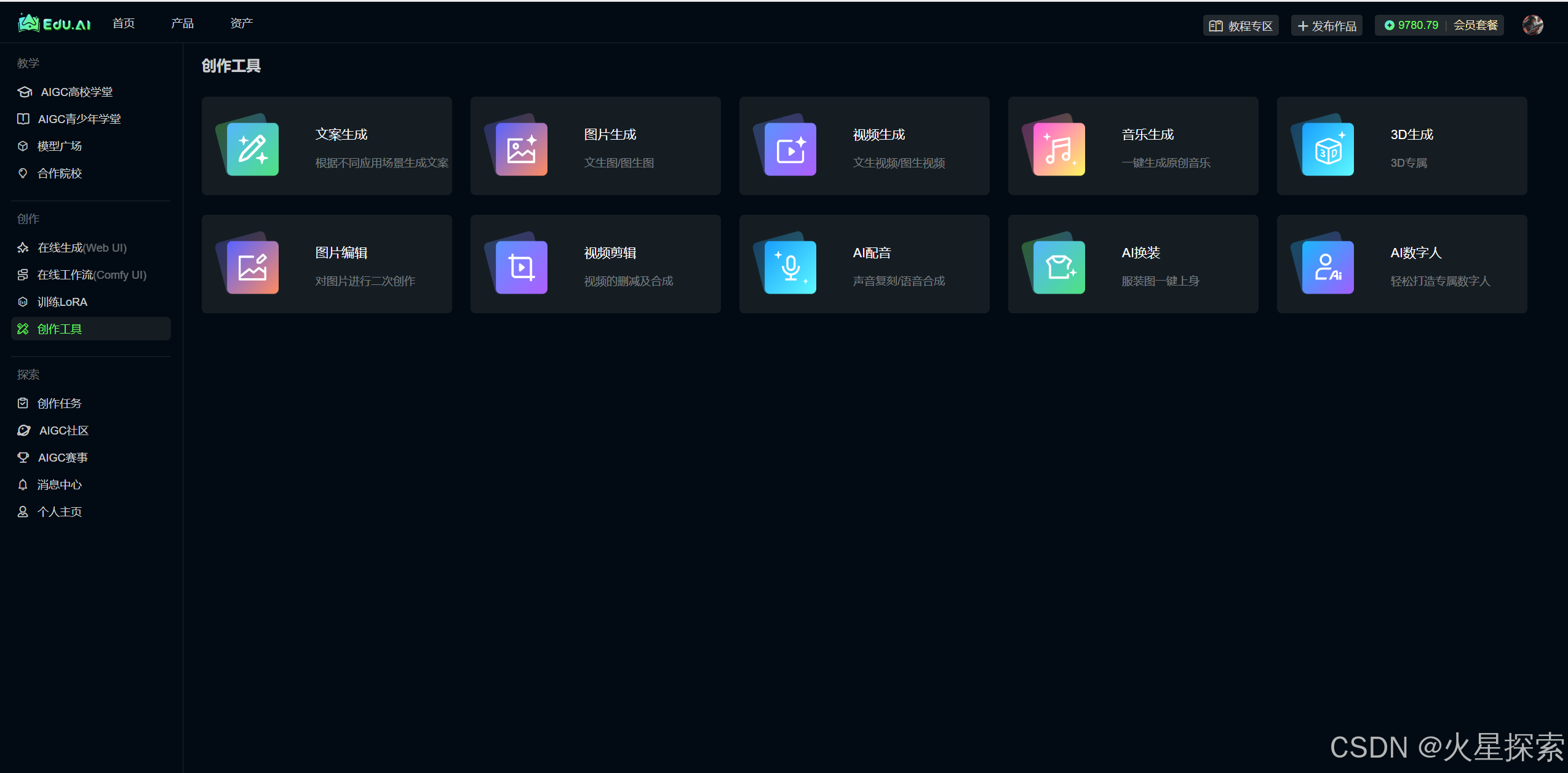Click the 图片编辑 edit image icon

point(252,267)
